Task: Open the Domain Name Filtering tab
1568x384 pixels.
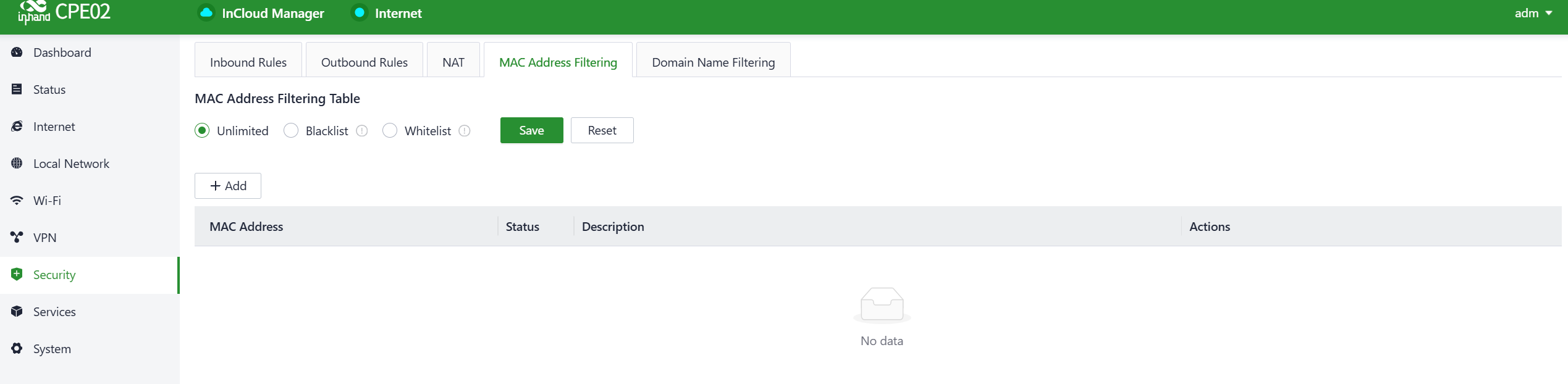Action: 713,62
